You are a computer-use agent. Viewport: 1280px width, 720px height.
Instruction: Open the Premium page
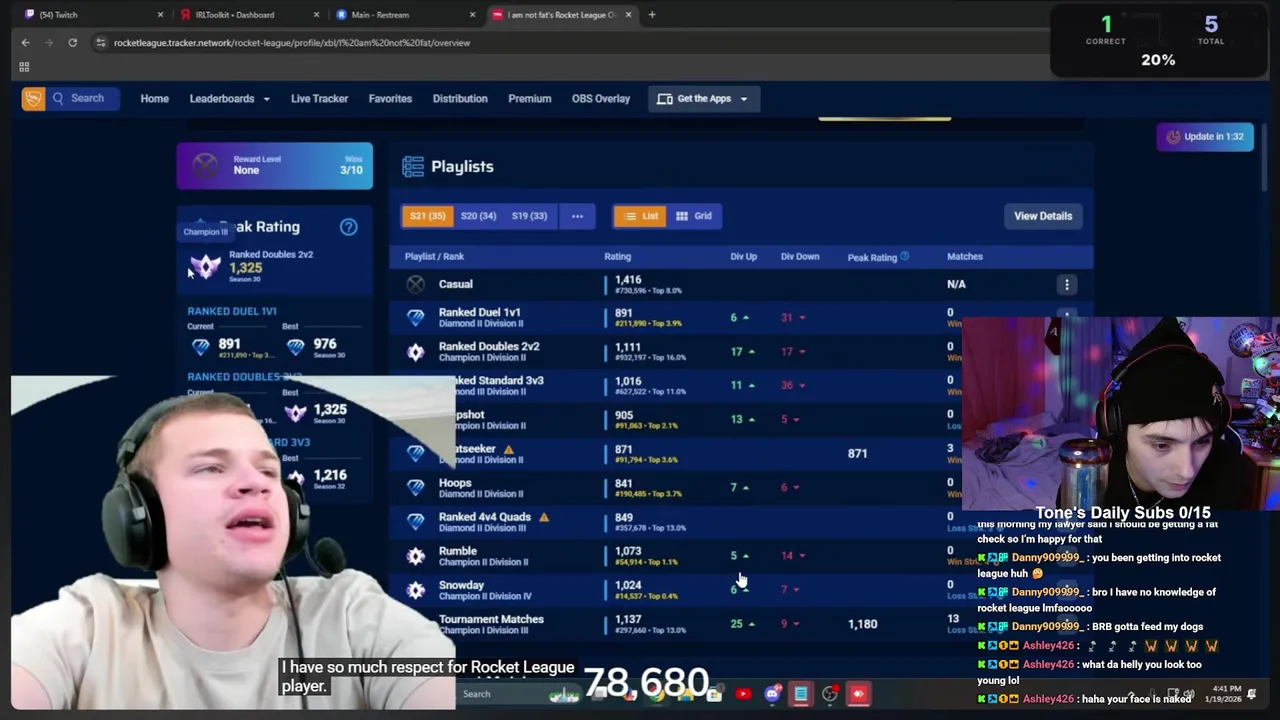(529, 98)
